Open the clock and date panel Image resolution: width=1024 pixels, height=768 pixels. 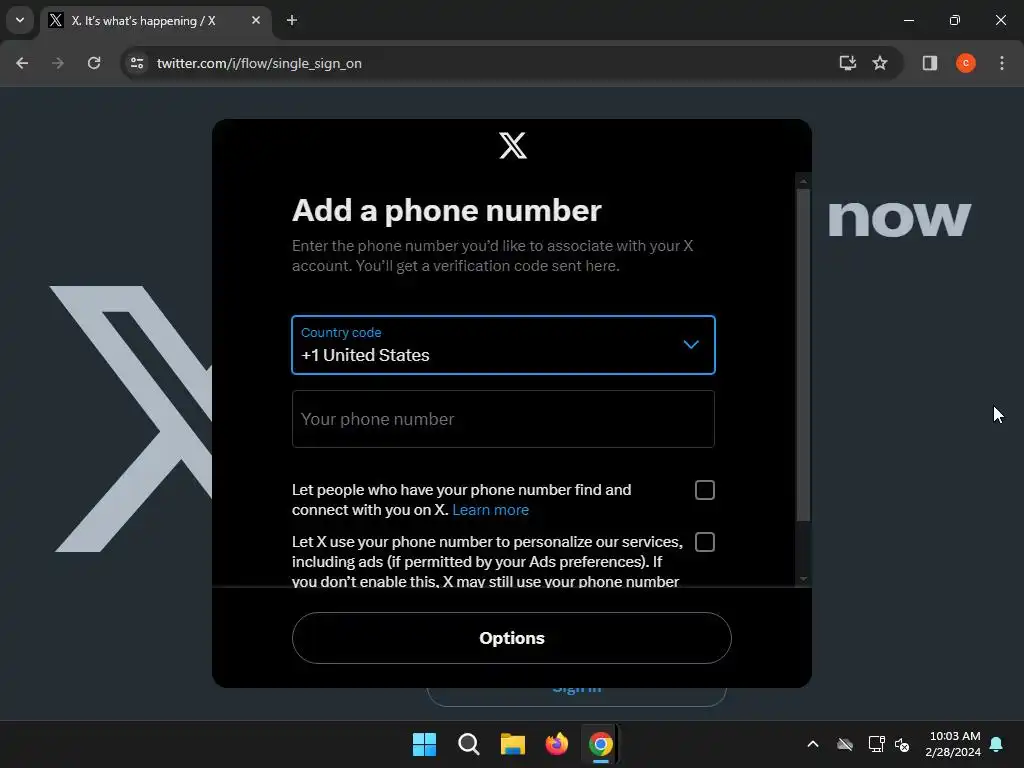pyautogui.click(x=953, y=744)
